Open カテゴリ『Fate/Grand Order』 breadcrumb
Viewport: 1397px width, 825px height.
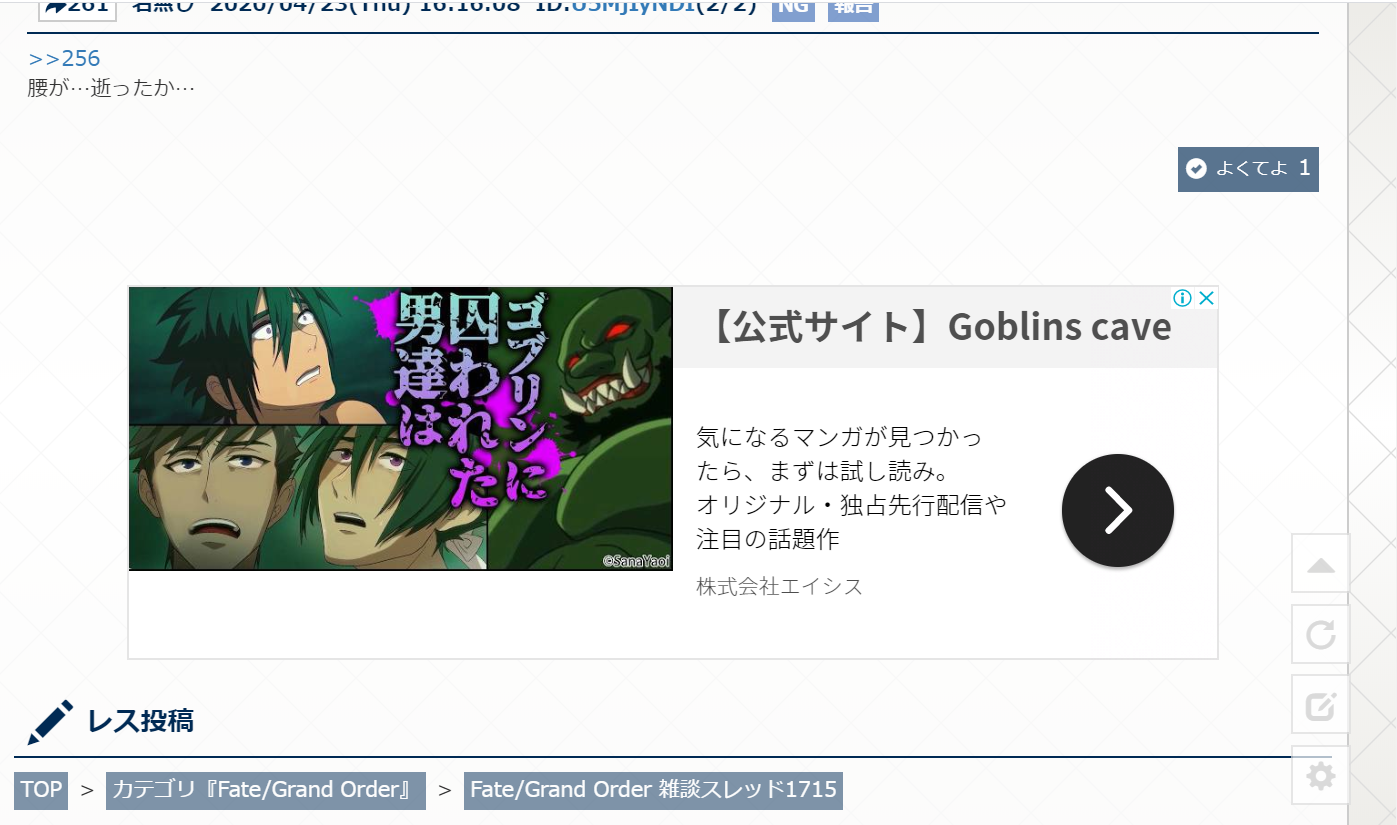(266, 790)
